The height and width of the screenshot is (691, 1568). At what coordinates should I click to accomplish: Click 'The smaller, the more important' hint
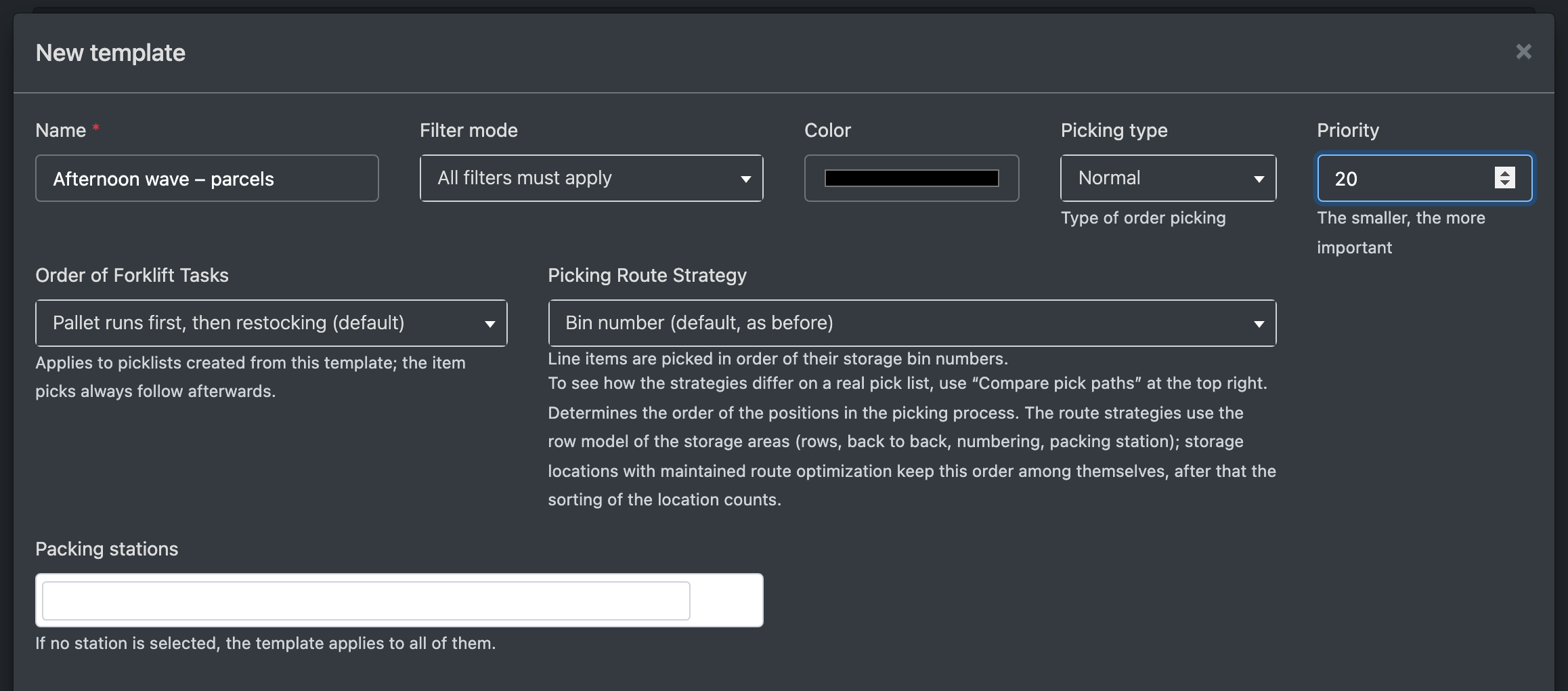coord(1401,232)
